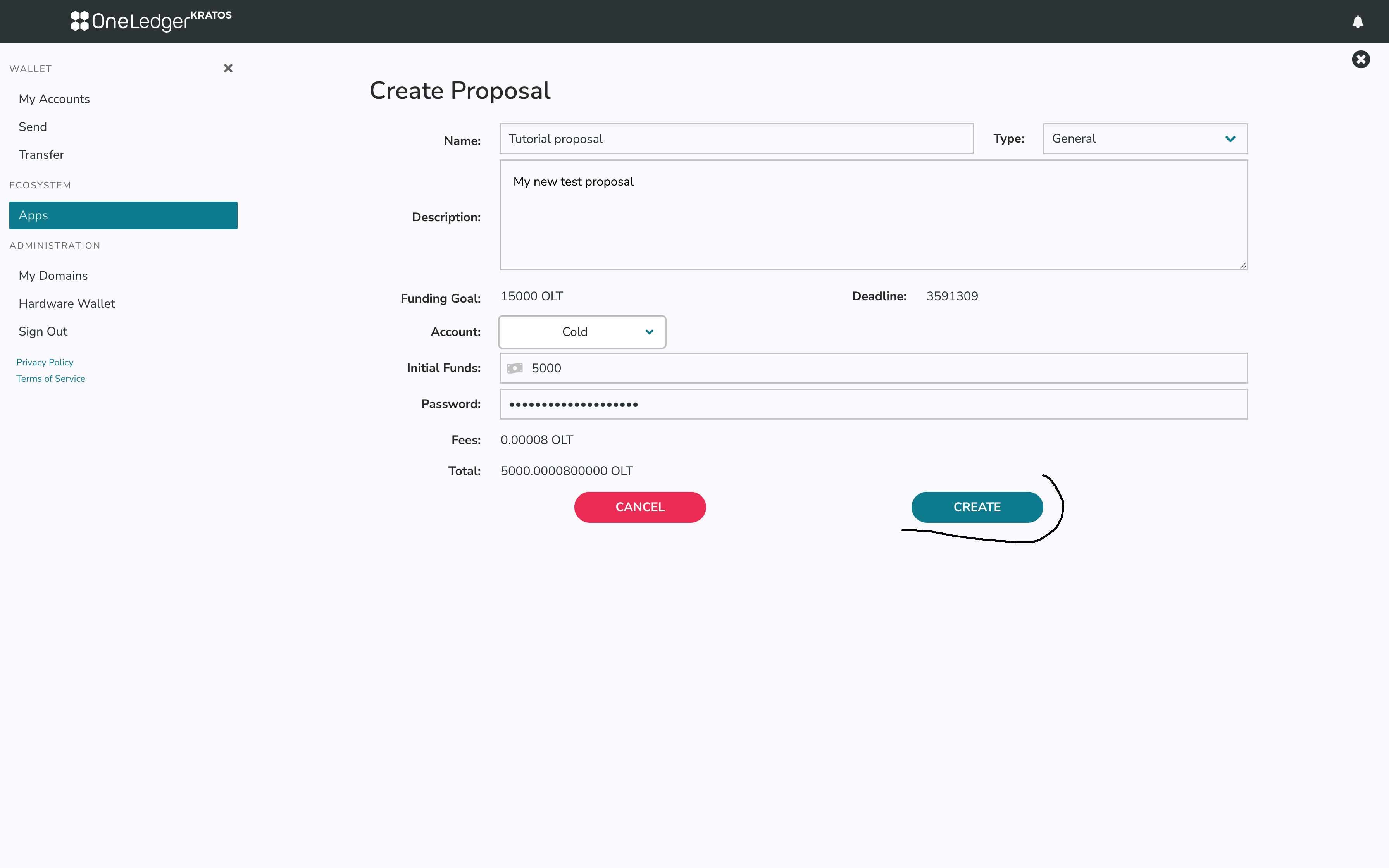Screen dimensions: 1389x868
Task: Navigate to My Domains
Action: tap(53, 276)
